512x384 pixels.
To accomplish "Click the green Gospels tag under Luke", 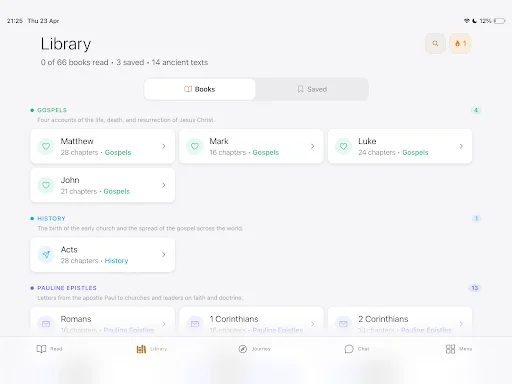I will pos(415,153).
